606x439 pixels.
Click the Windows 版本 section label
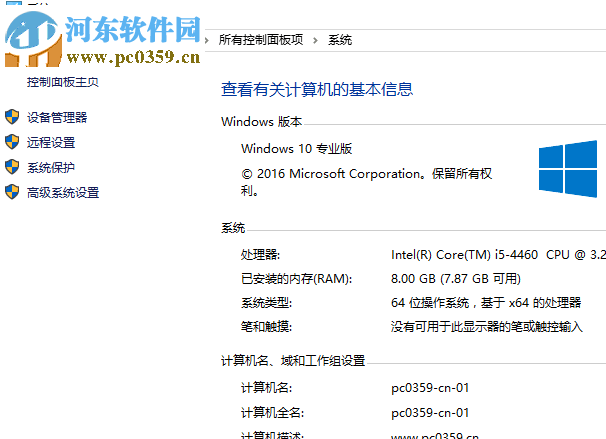pyautogui.click(x=261, y=122)
